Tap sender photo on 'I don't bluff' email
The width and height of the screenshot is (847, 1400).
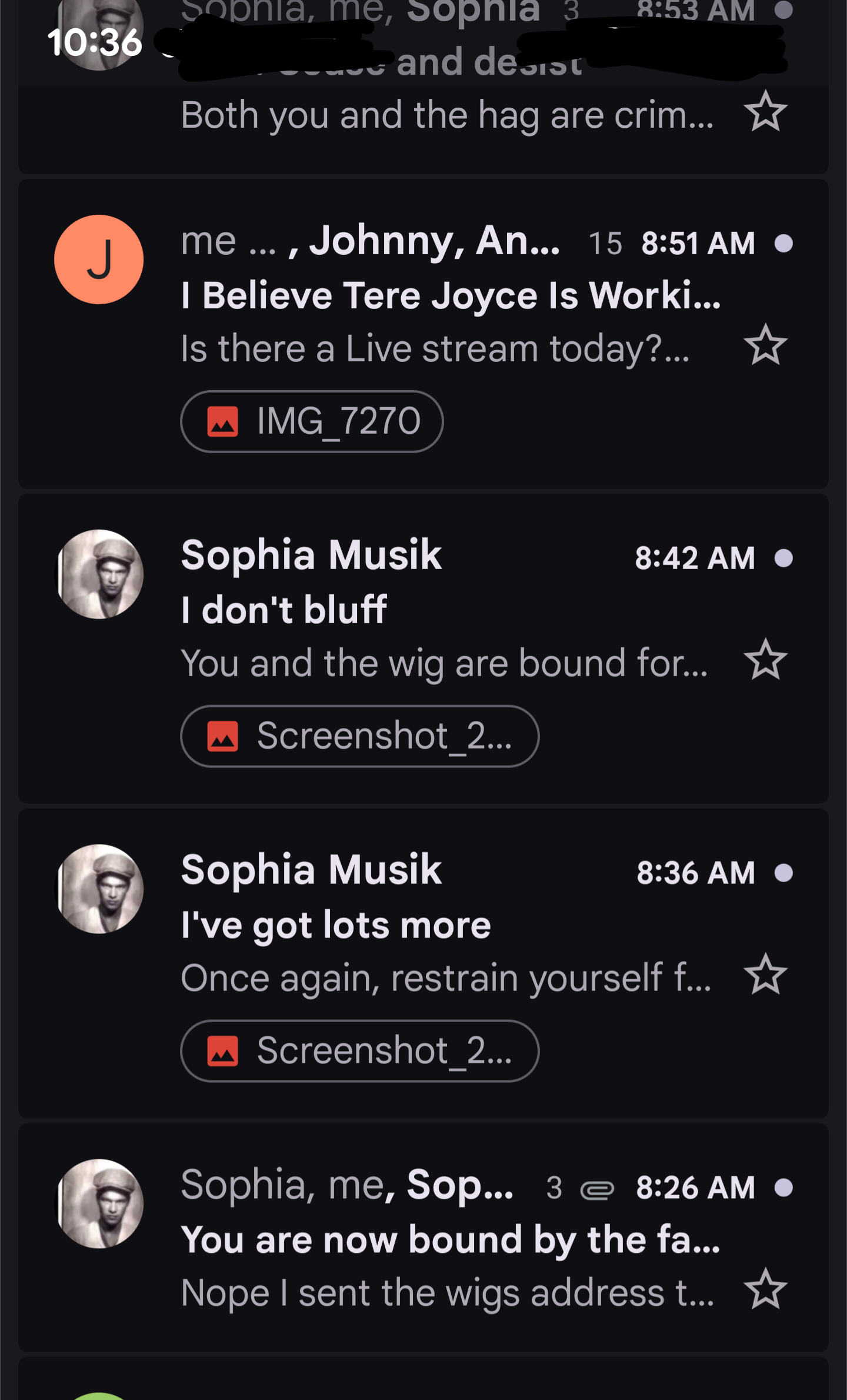click(99, 574)
